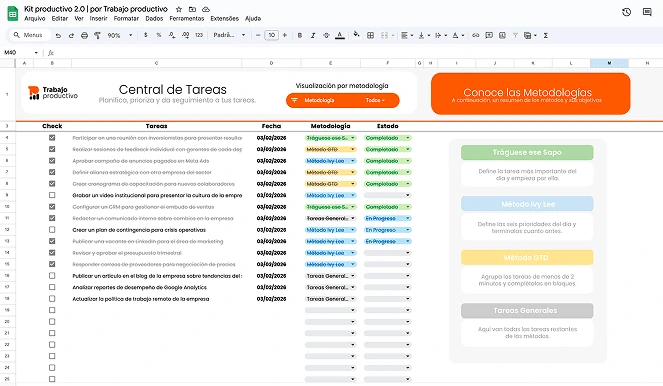
Task: Open the Inserir menu
Action: (99, 19)
